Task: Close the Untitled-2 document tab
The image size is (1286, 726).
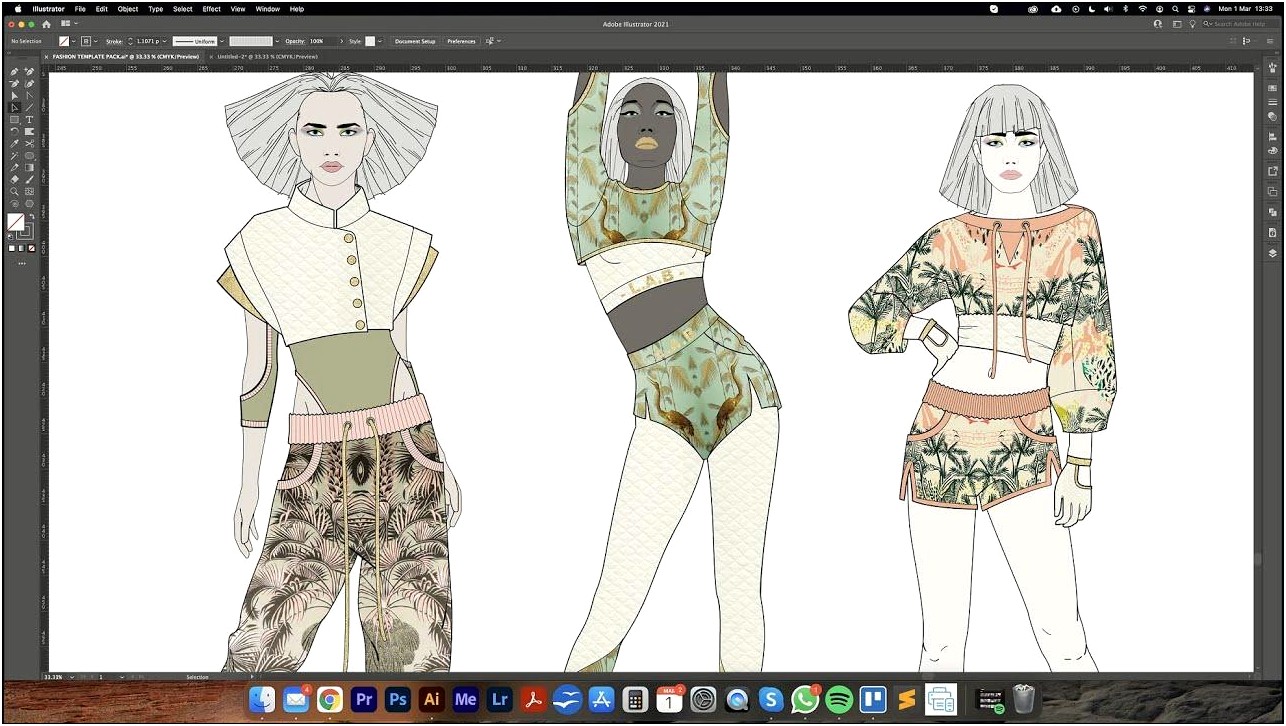Action: tap(213, 57)
